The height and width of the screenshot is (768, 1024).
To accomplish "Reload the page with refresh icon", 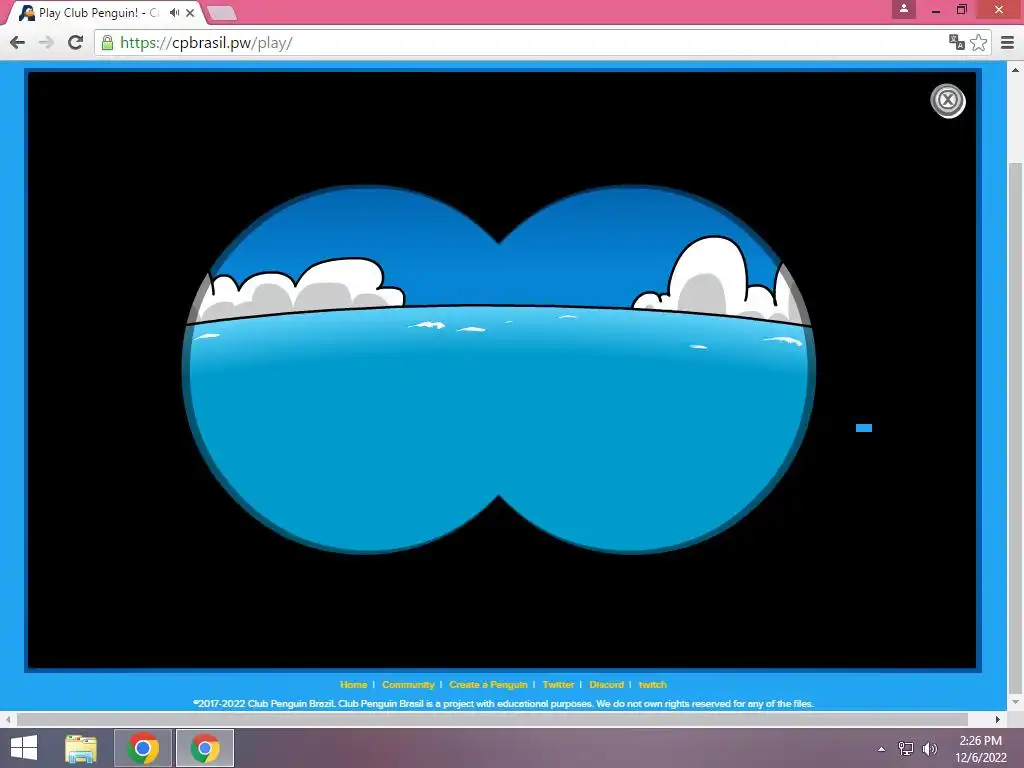I will coord(76,42).
